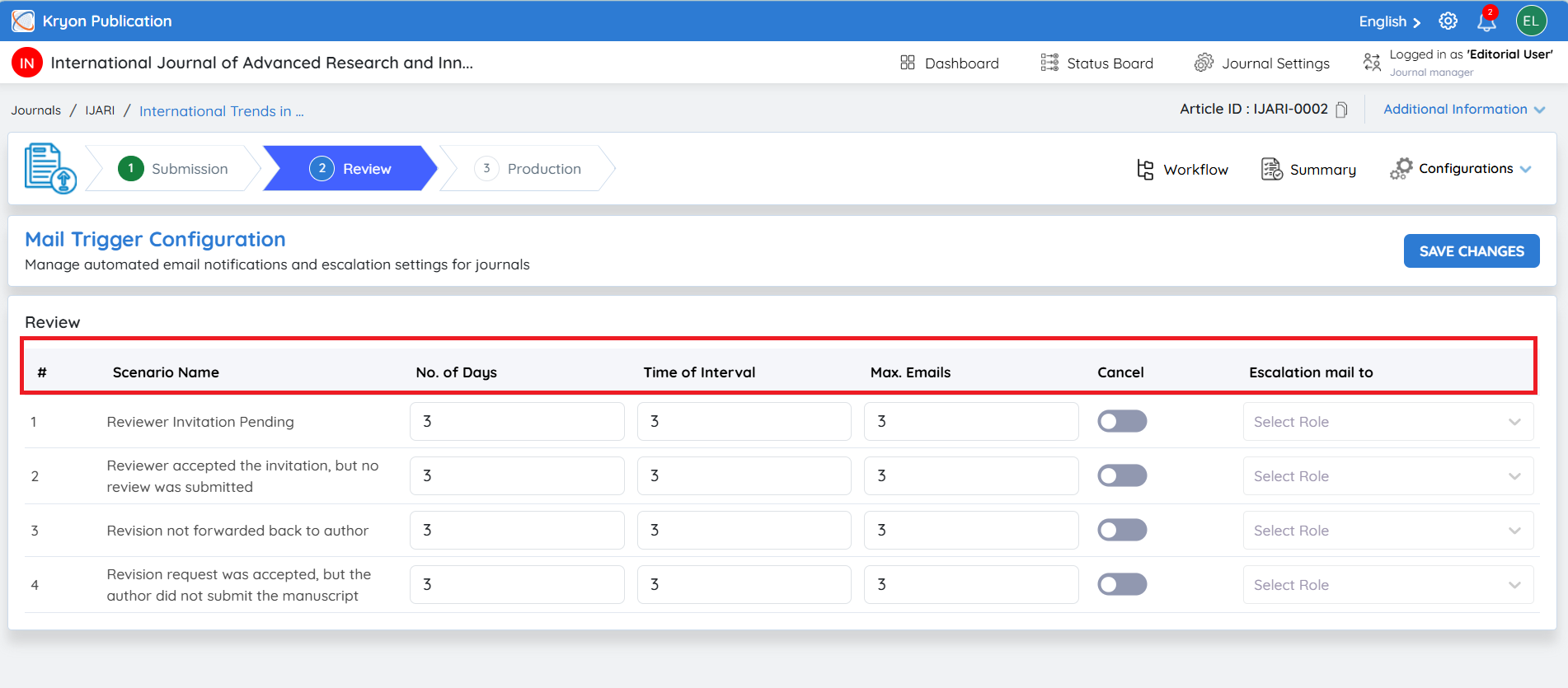Viewport: 1568px width, 688px height.
Task: Click the role switch people icon
Action: pyautogui.click(x=1372, y=63)
